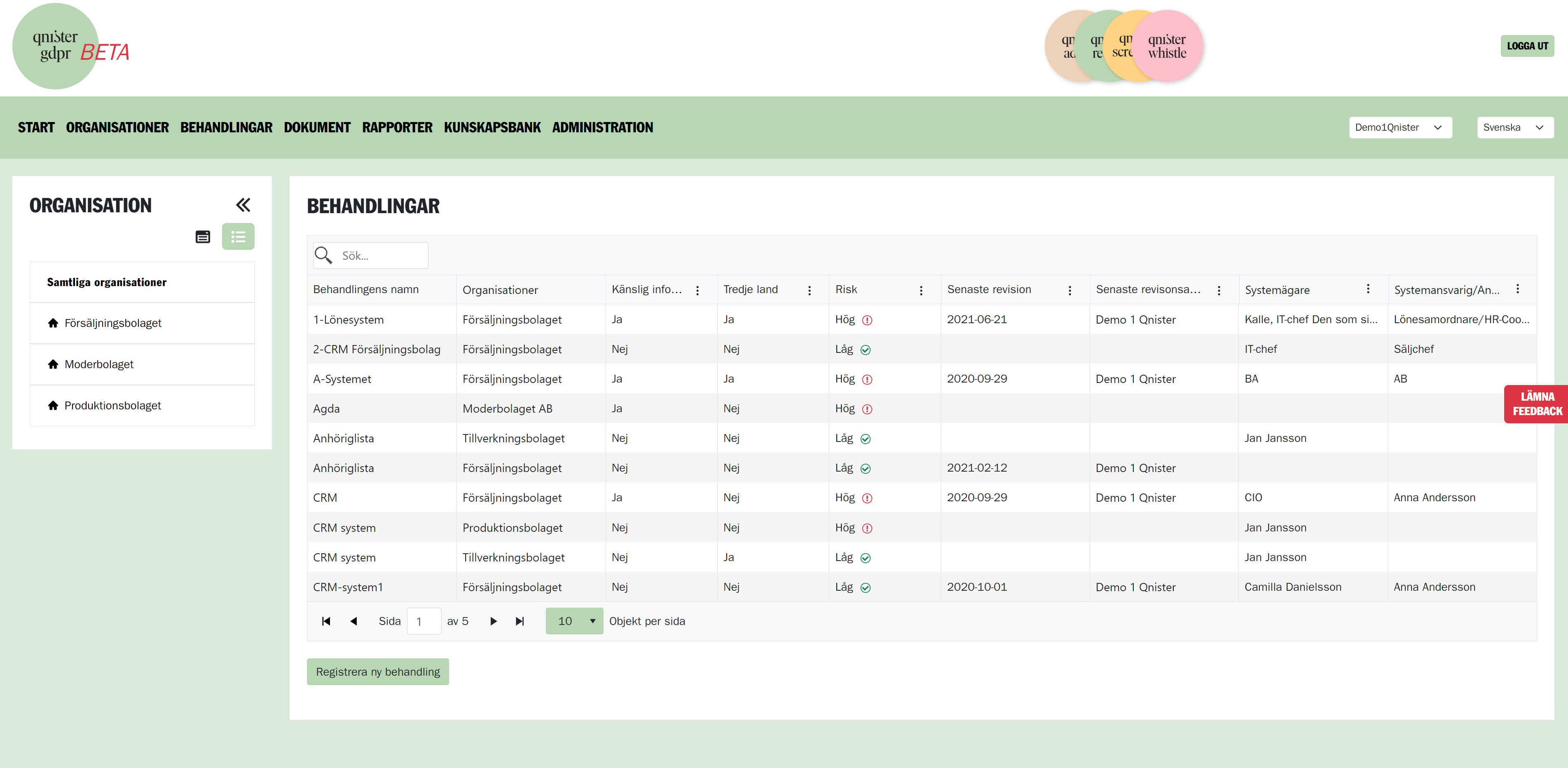Viewport: 1568px width, 768px height.
Task: Click the Qnister GDPR logo
Action: (56, 46)
